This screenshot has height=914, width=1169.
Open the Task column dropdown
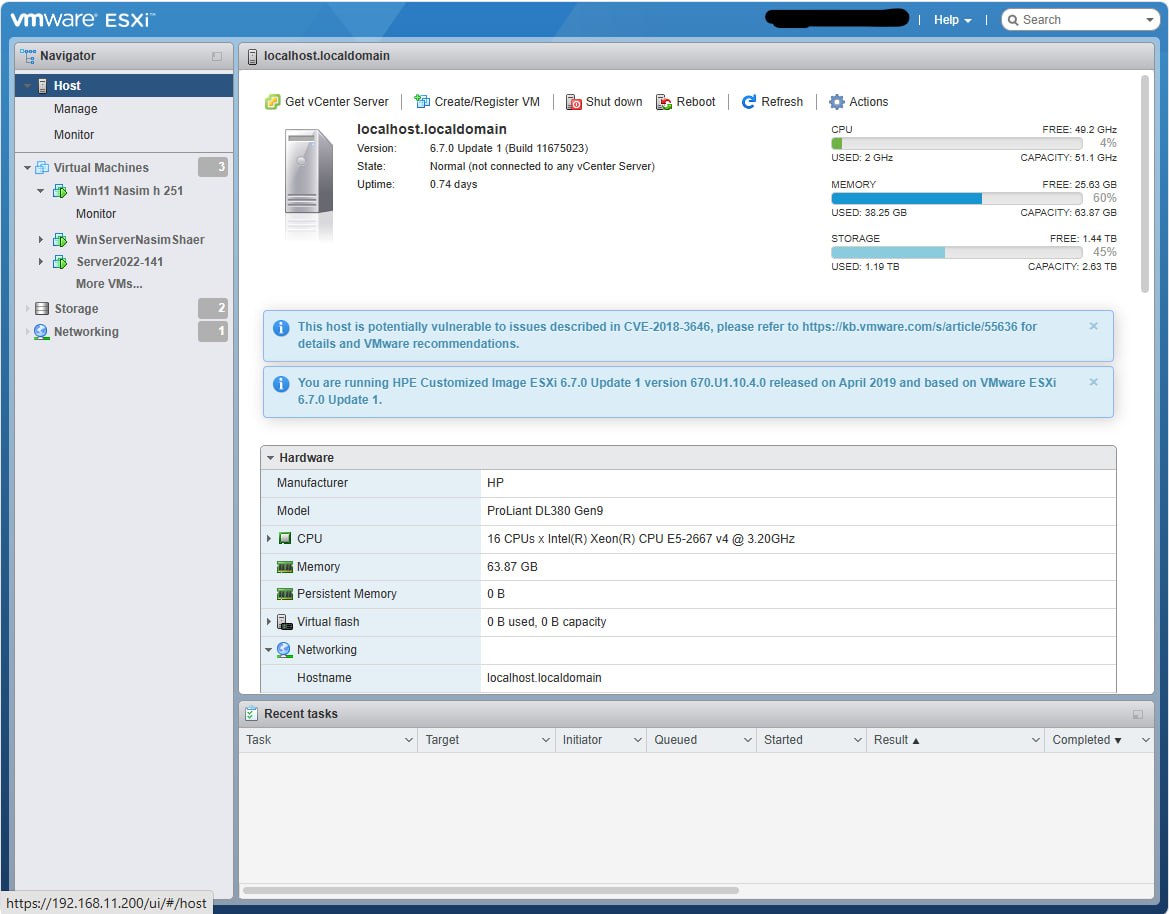(409, 740)
